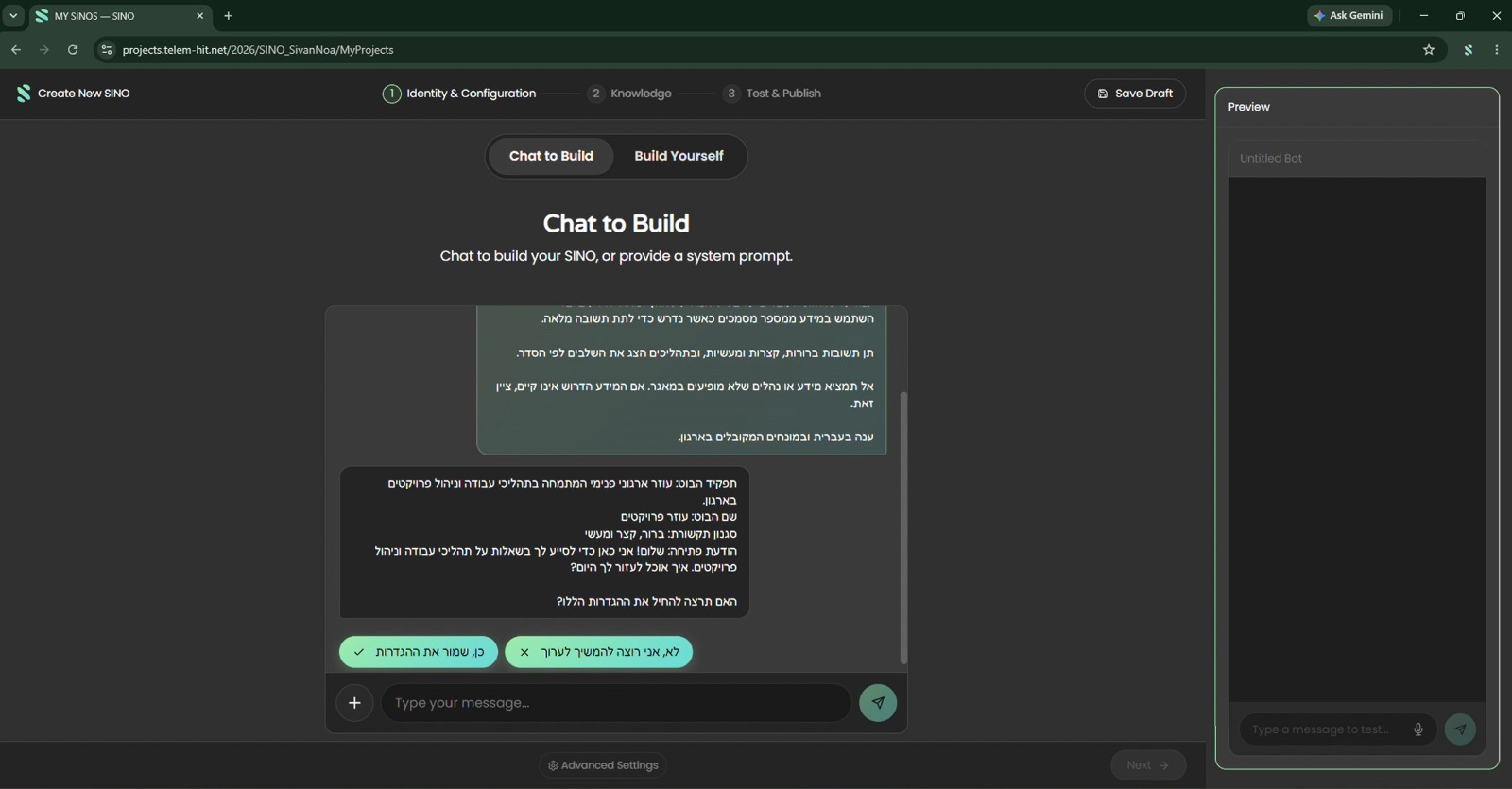Select the MY SINOS — SINO browser tab

pos(120,16)
